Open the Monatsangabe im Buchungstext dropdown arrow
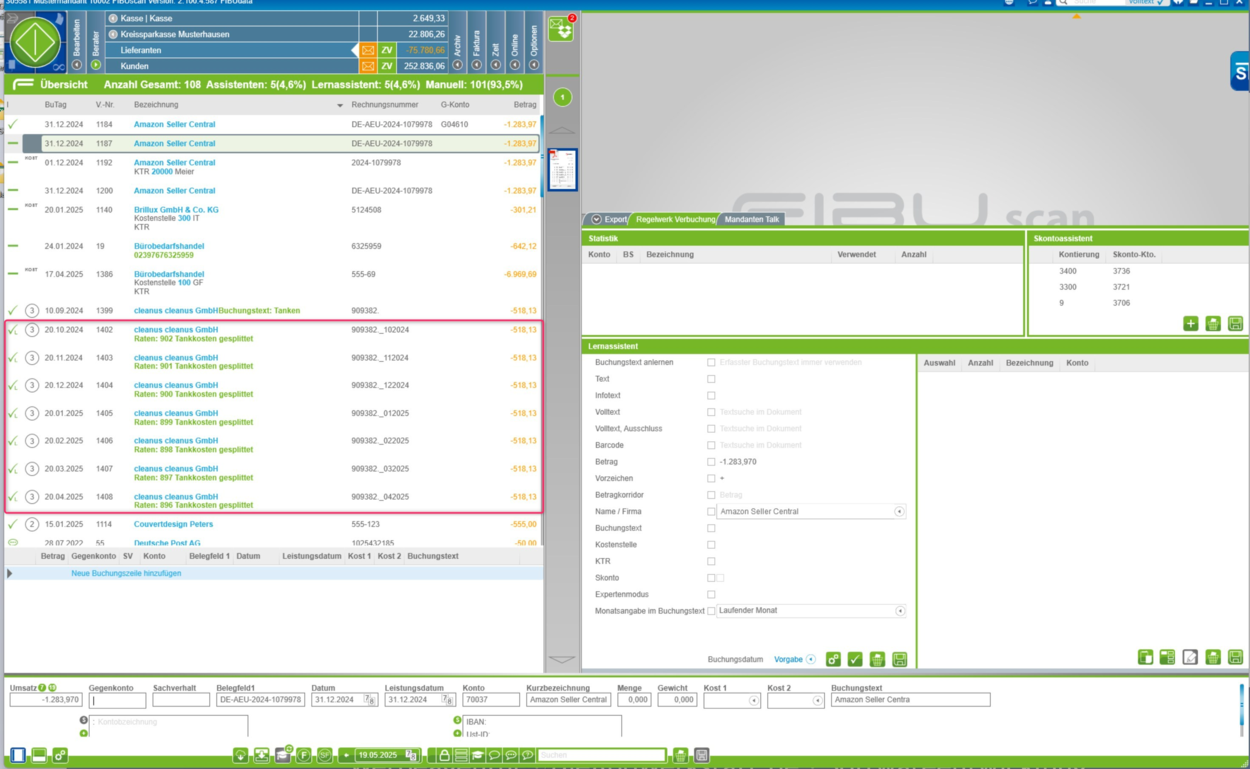1250x769 pixels. tap(899, 610)
